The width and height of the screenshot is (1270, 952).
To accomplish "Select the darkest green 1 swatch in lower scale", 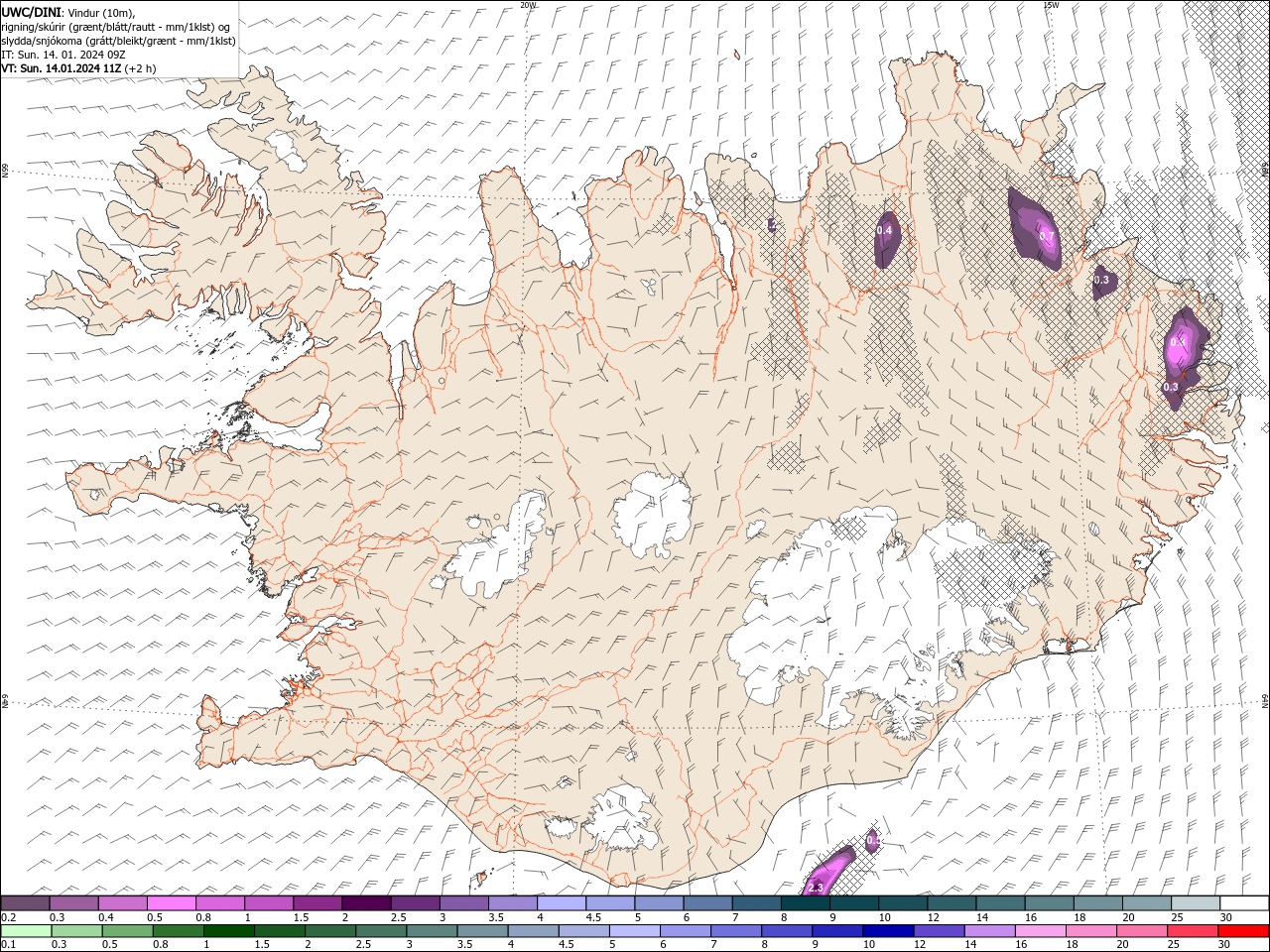I will pos(229,931).
